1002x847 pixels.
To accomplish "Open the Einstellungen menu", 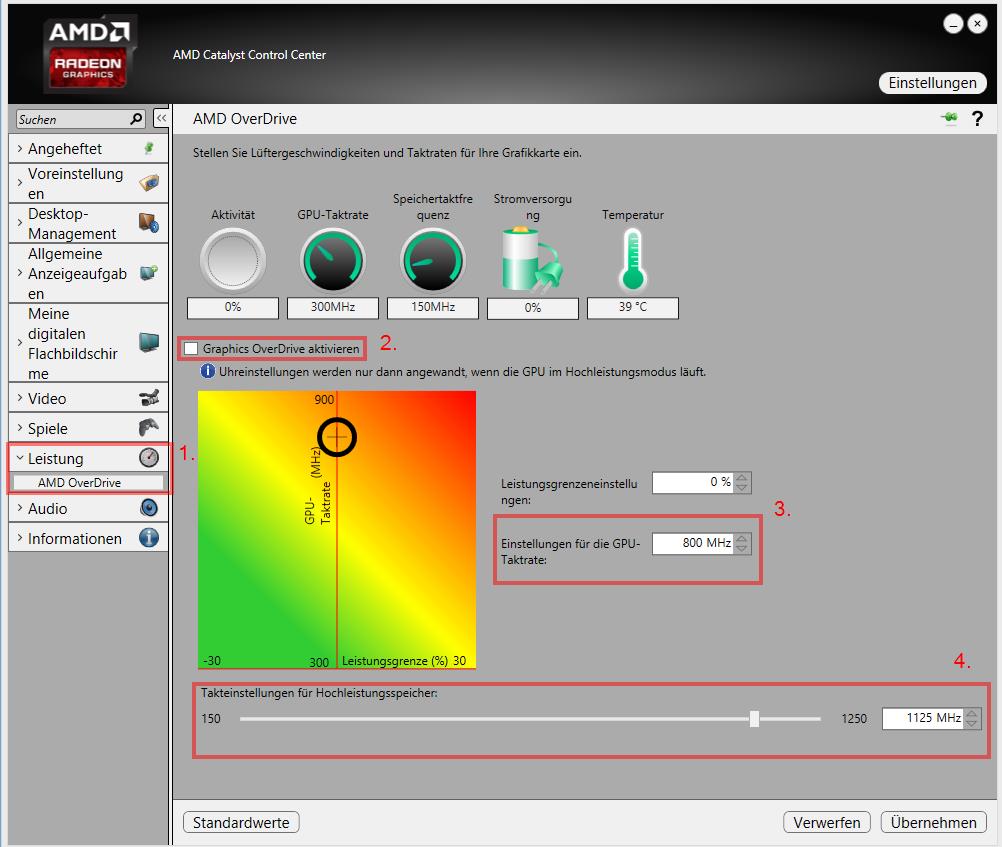I will point(932,82).
